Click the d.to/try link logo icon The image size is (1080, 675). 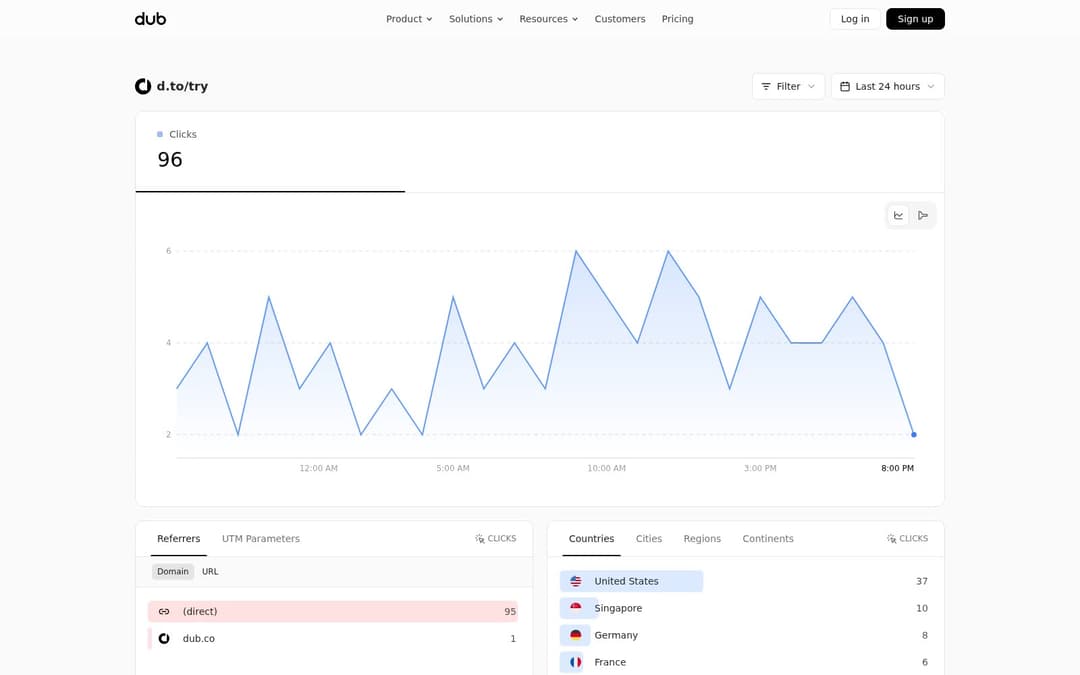(143, 86)
